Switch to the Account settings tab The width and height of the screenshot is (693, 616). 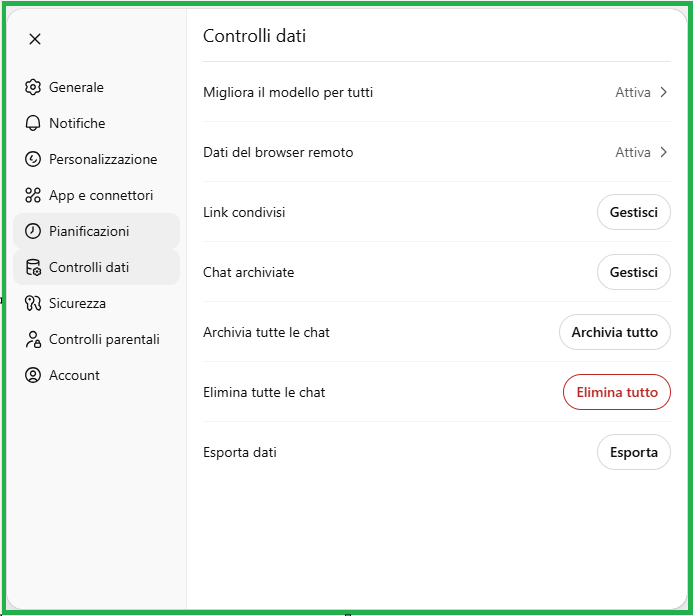74,375
